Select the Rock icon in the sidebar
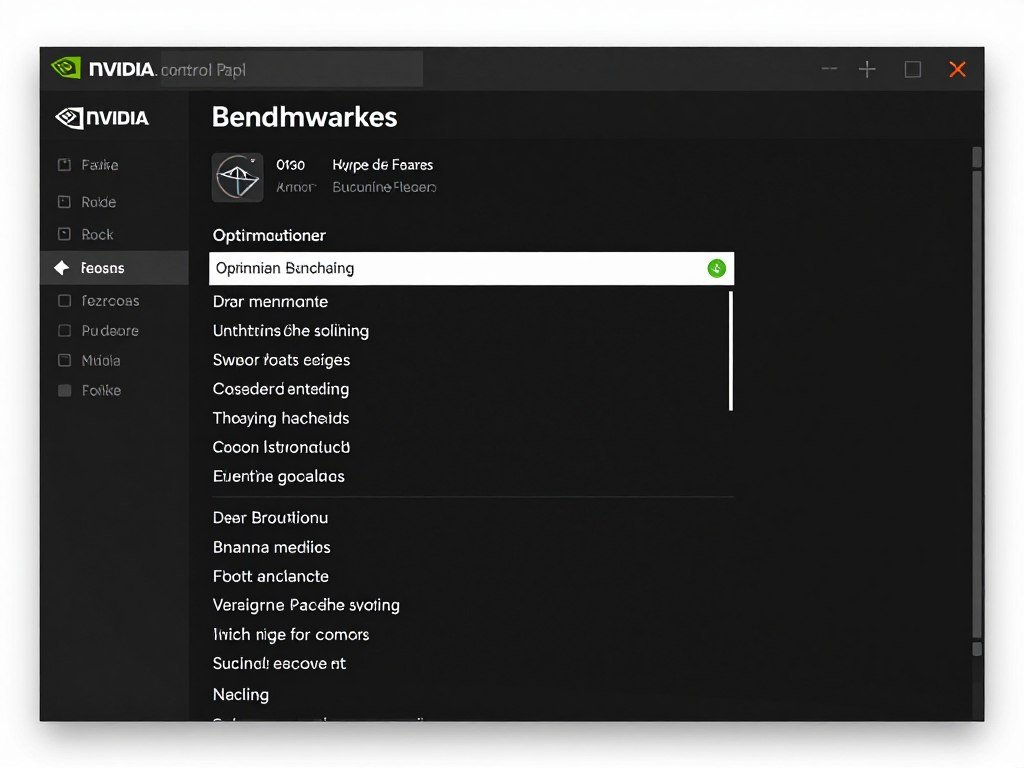The width and height of the screenshot is (1024, 768). coord(64,234)
